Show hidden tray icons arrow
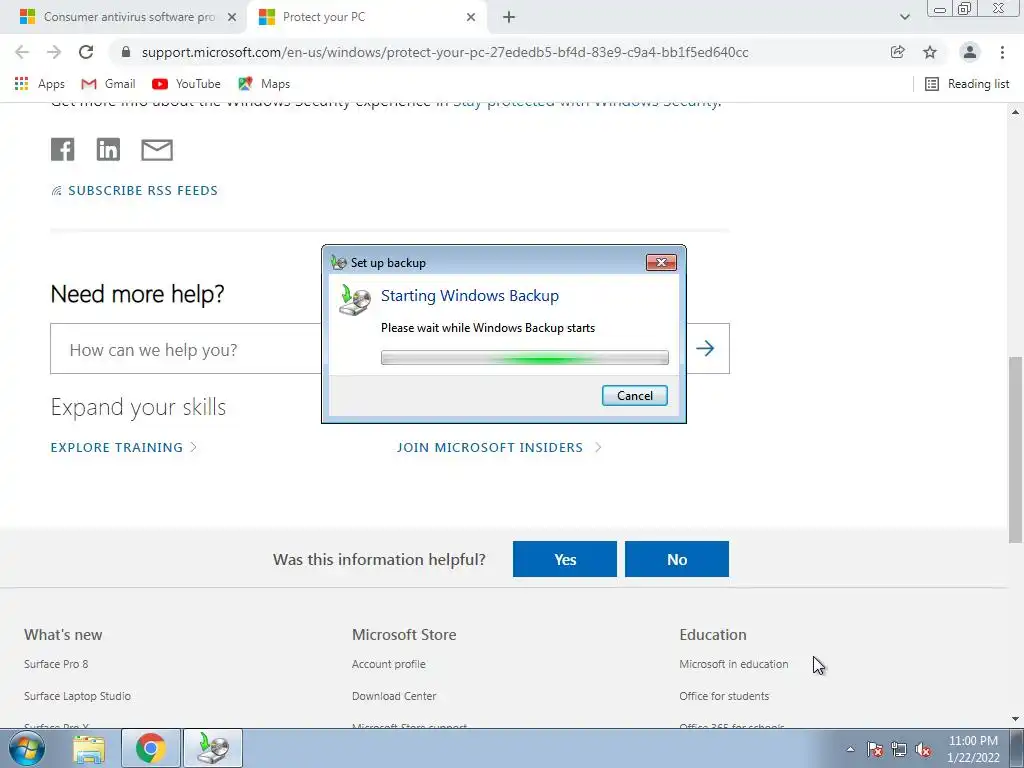Image resolution: width=1024 pixels, height=768 pixels. coord(850,750)
